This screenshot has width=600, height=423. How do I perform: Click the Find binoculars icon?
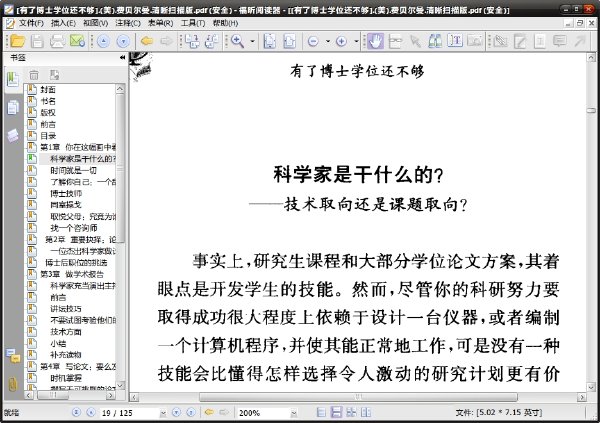[x=435, y=41]
